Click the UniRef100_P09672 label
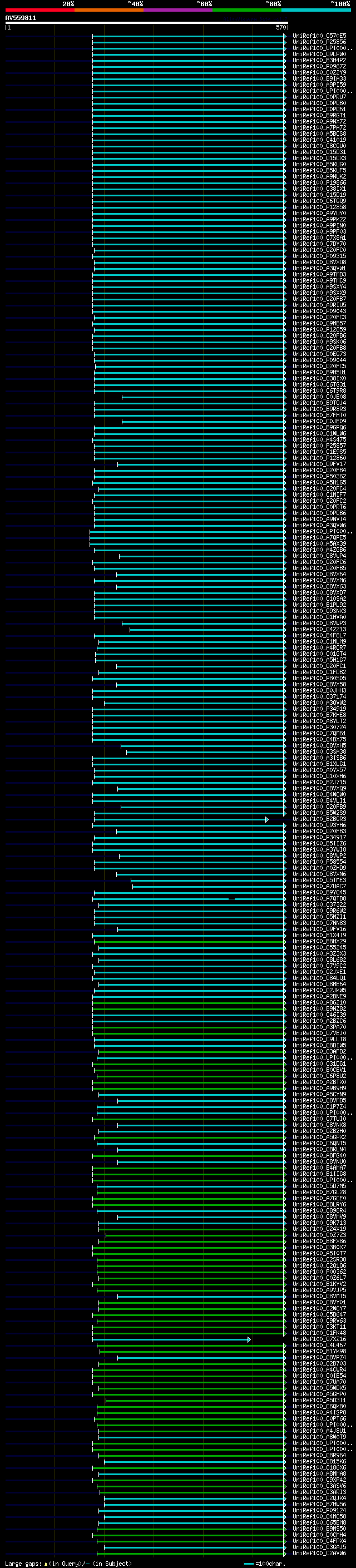Viewport: 356px width, 1568px height. [x=319, y=66]
